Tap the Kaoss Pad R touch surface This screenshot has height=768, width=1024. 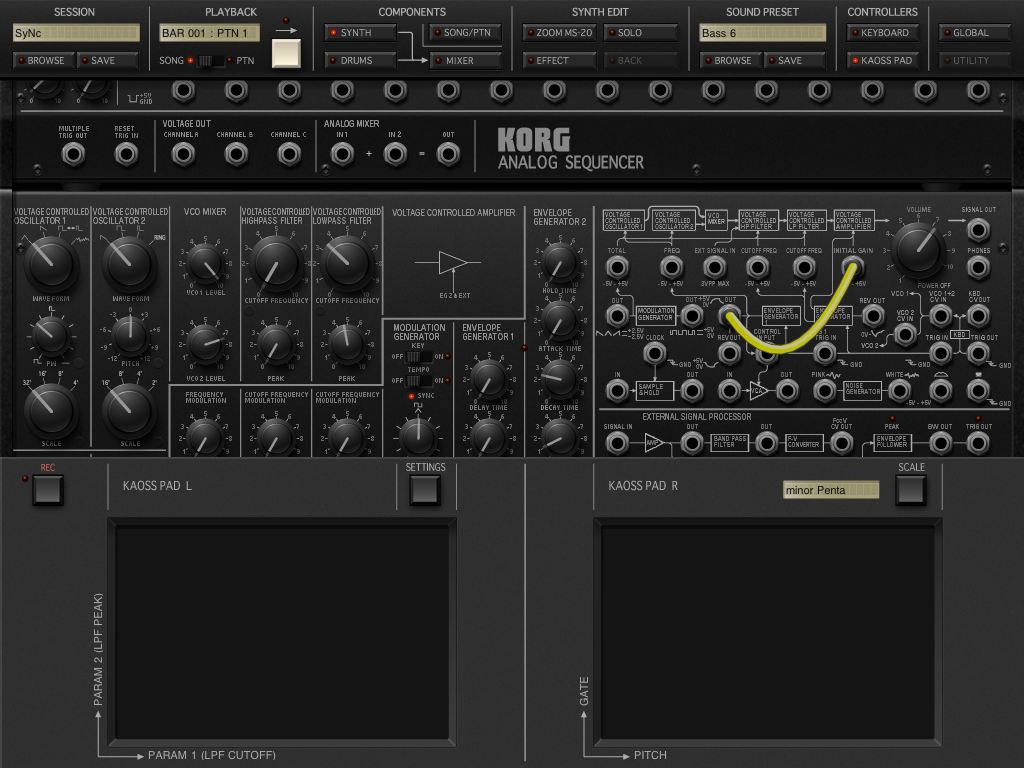tap(768, 632)
